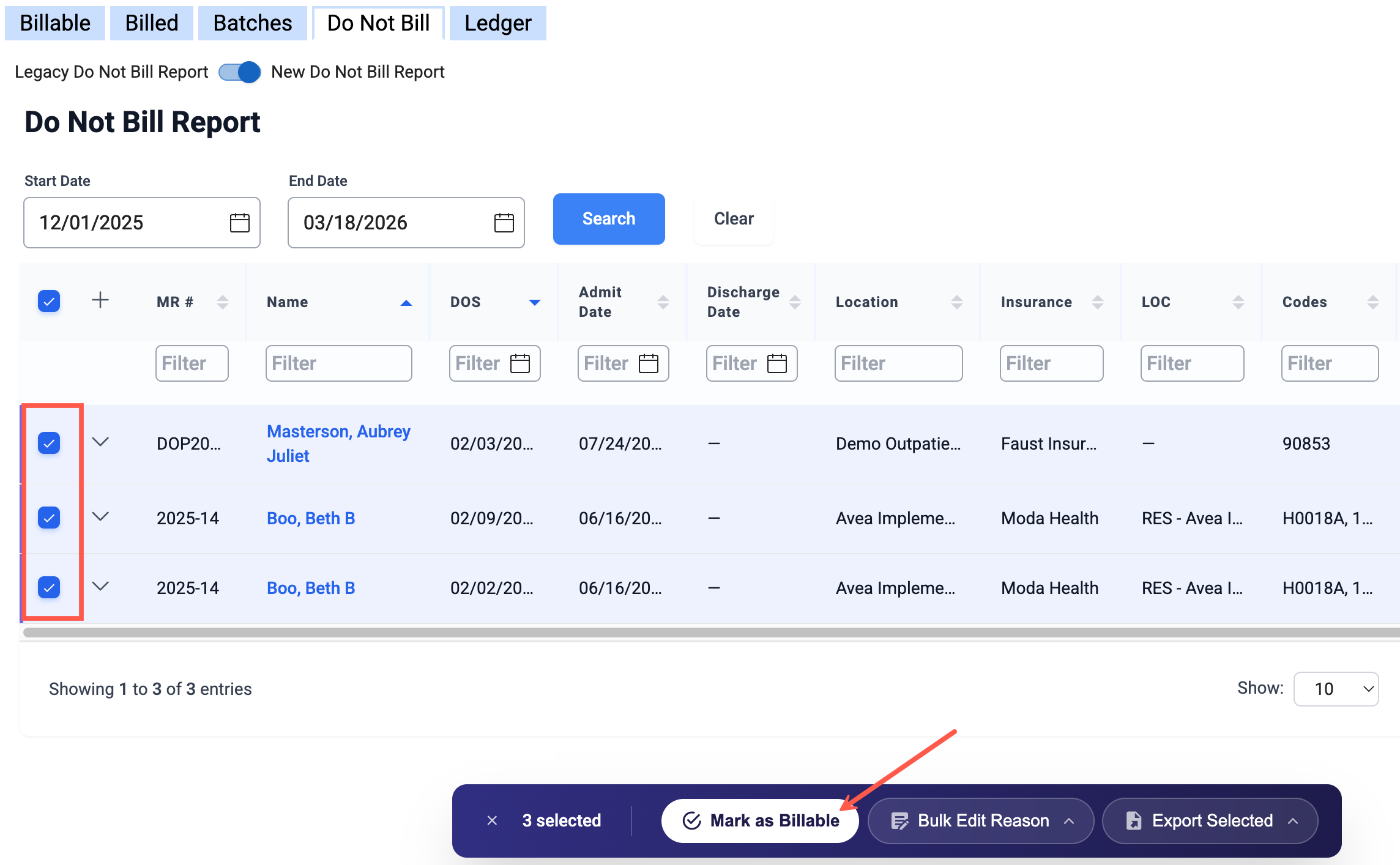Open the Ledger tab

click(497, 23)
